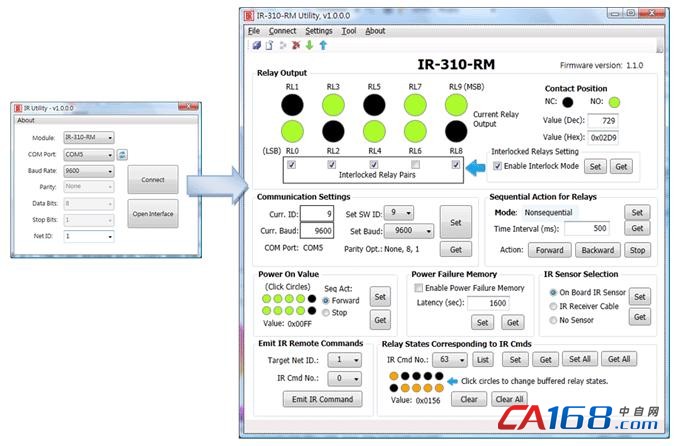Image resolution: width=678 pixels, height=446 pixels.
Task: Open the Connect menu
Action: (x=282, y=31)
